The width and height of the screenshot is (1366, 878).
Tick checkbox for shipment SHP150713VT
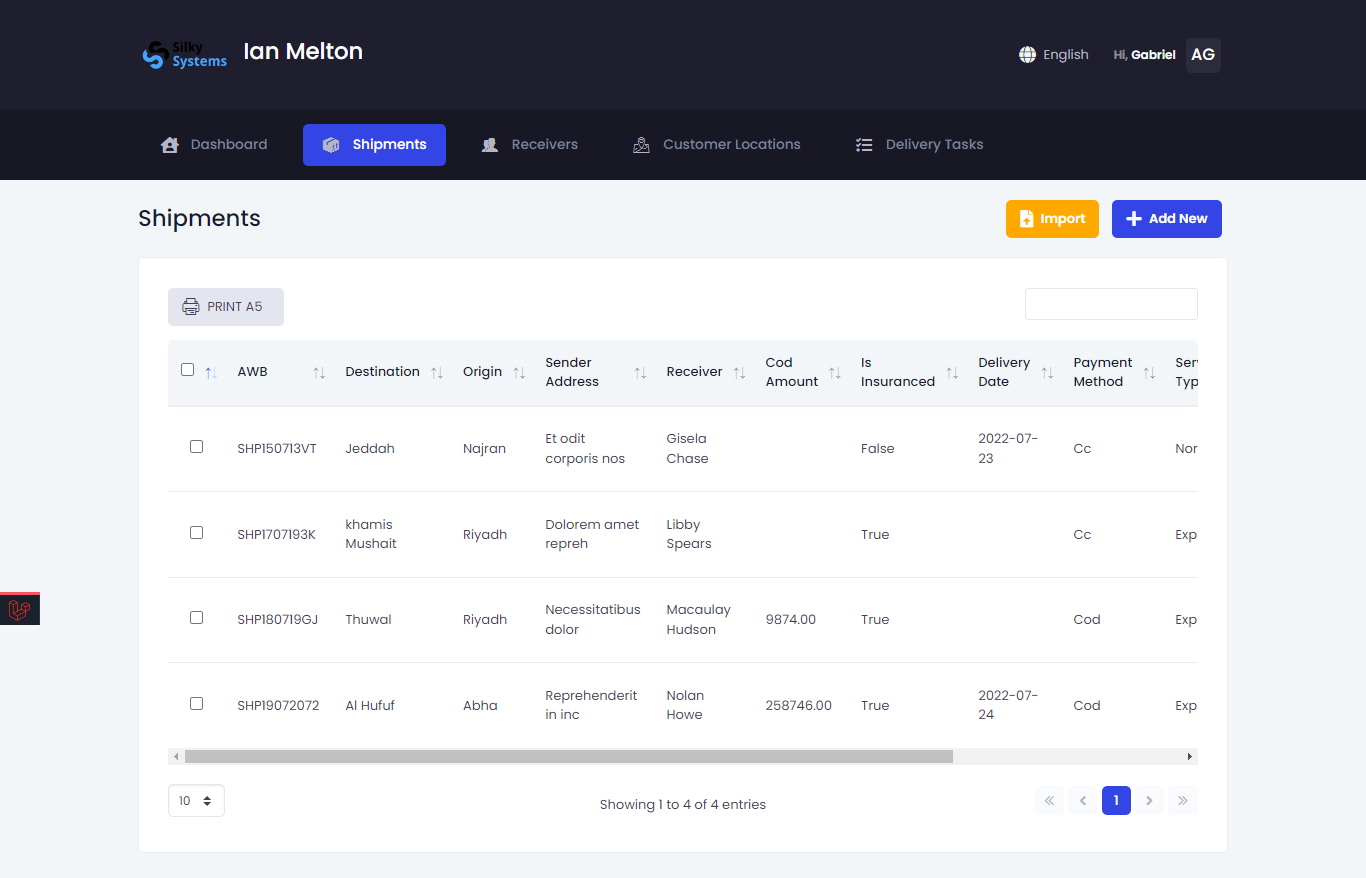click(x=197, y=447)
